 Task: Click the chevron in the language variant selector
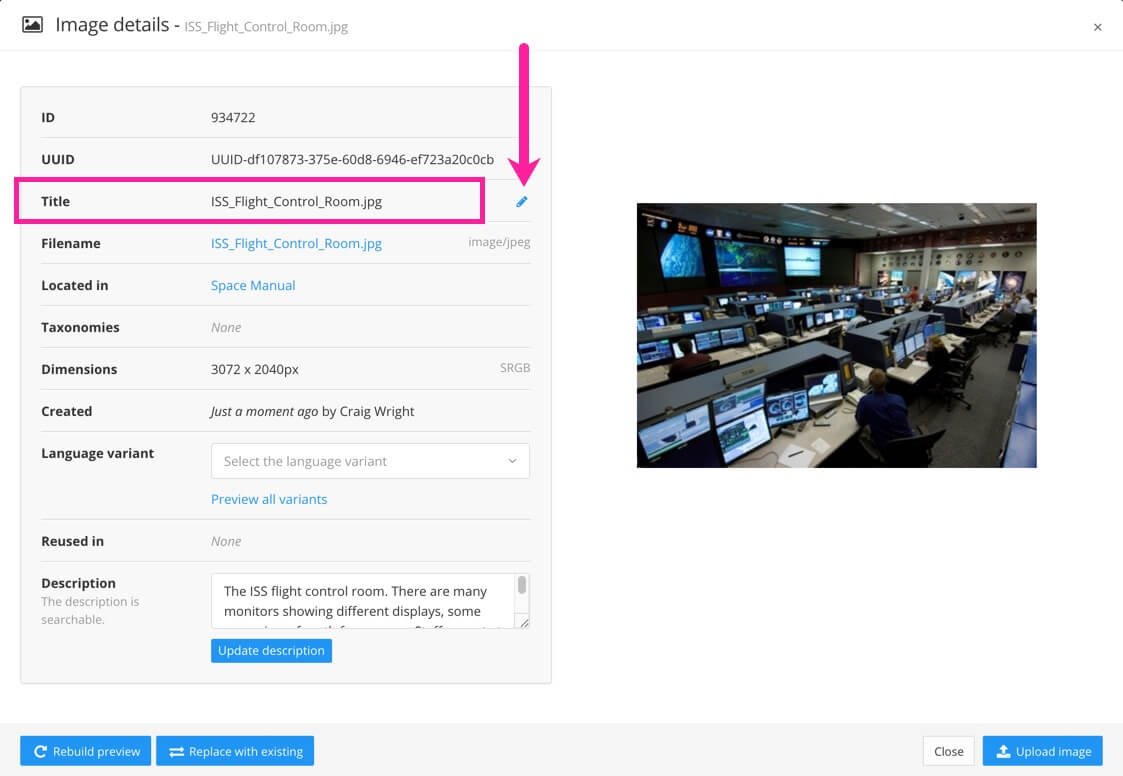point(511,461)
